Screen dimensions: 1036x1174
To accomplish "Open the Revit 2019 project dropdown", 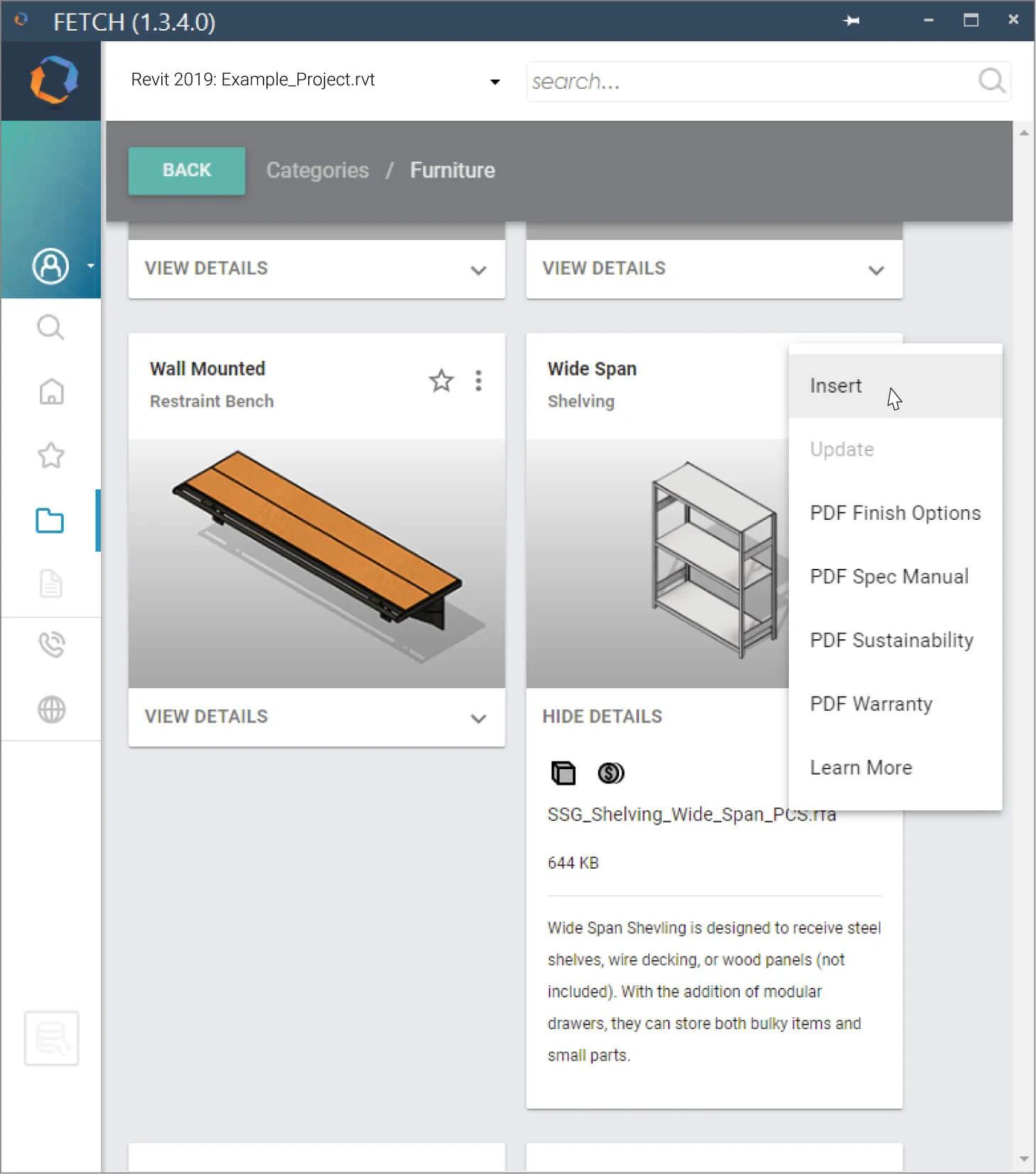I will [316, 80].
